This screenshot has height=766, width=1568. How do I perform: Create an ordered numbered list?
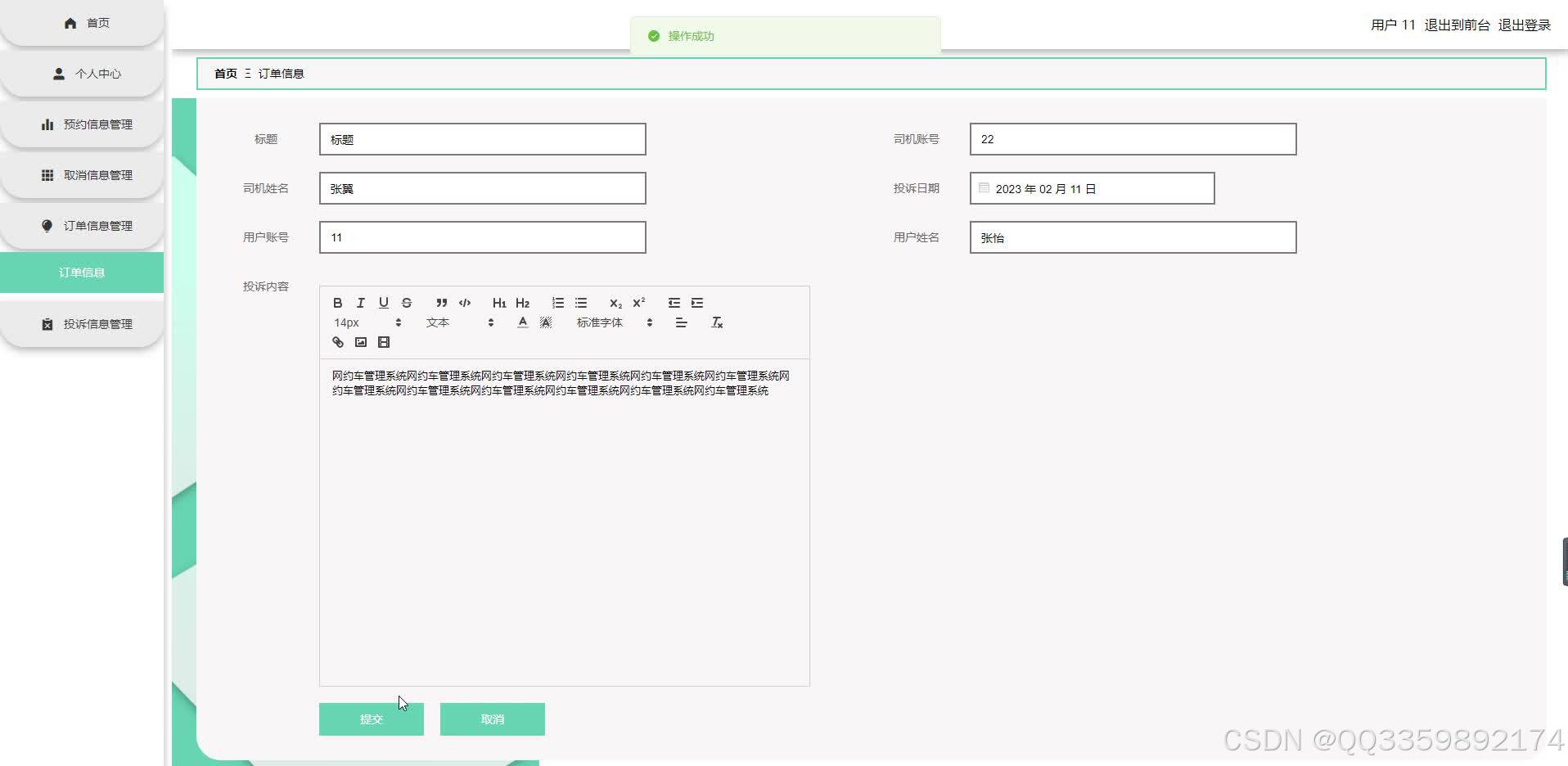(x=558, y=303)
